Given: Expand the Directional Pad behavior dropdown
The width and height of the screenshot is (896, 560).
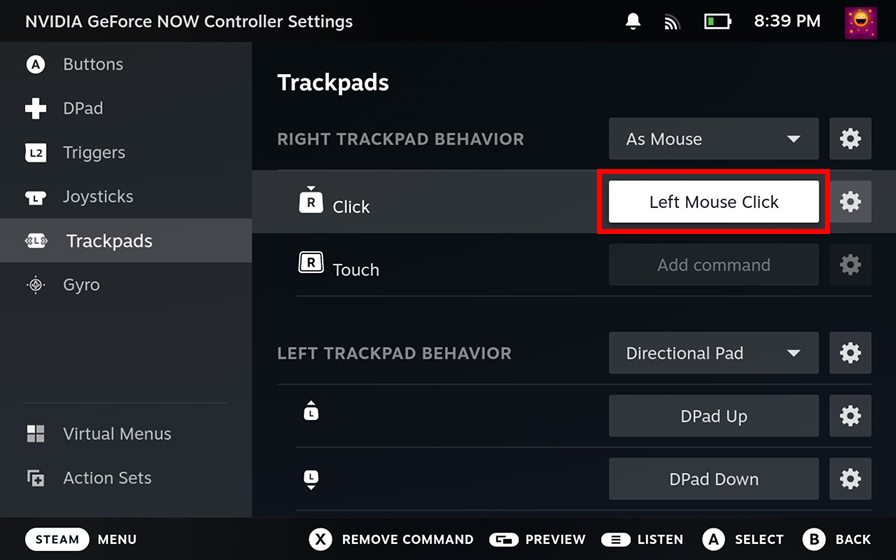Looking at the screenshot, I should (x=713, y=353).
